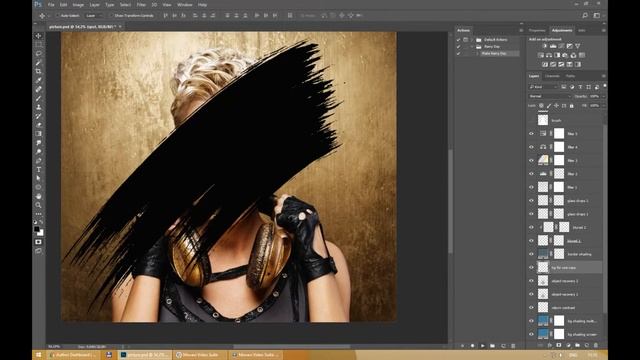640x360 pixels.
Task: Hide the filter 5 layer
Action: [531, 133]
